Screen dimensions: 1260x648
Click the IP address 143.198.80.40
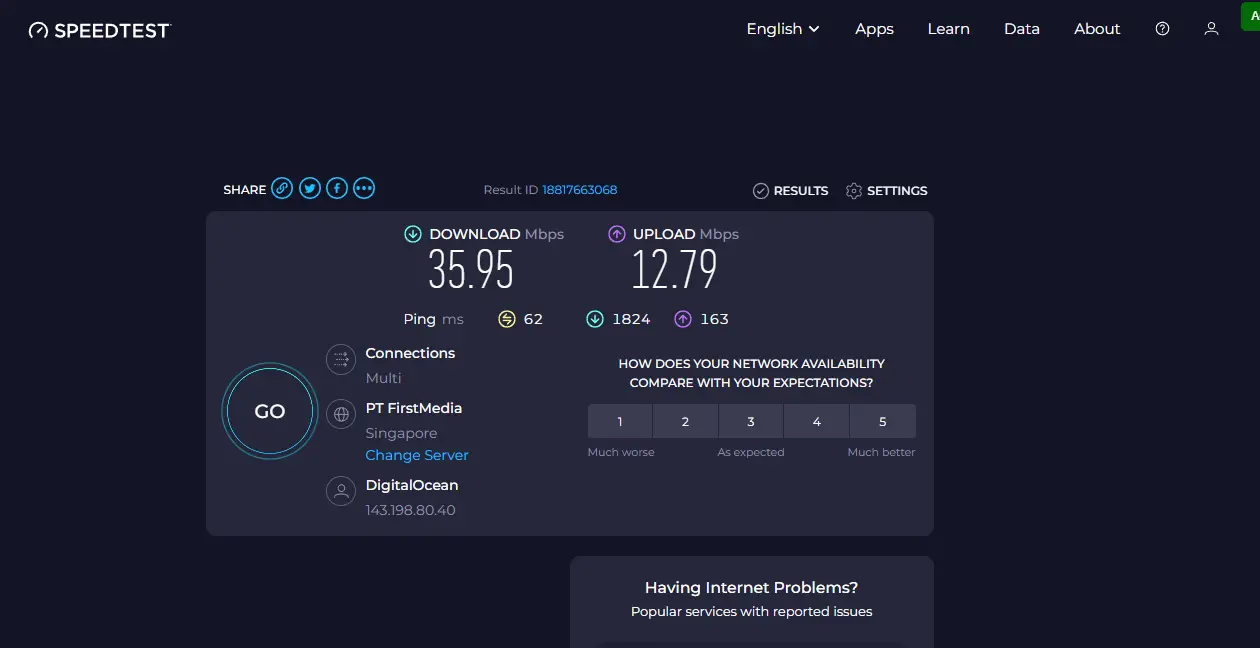point(410,510)
